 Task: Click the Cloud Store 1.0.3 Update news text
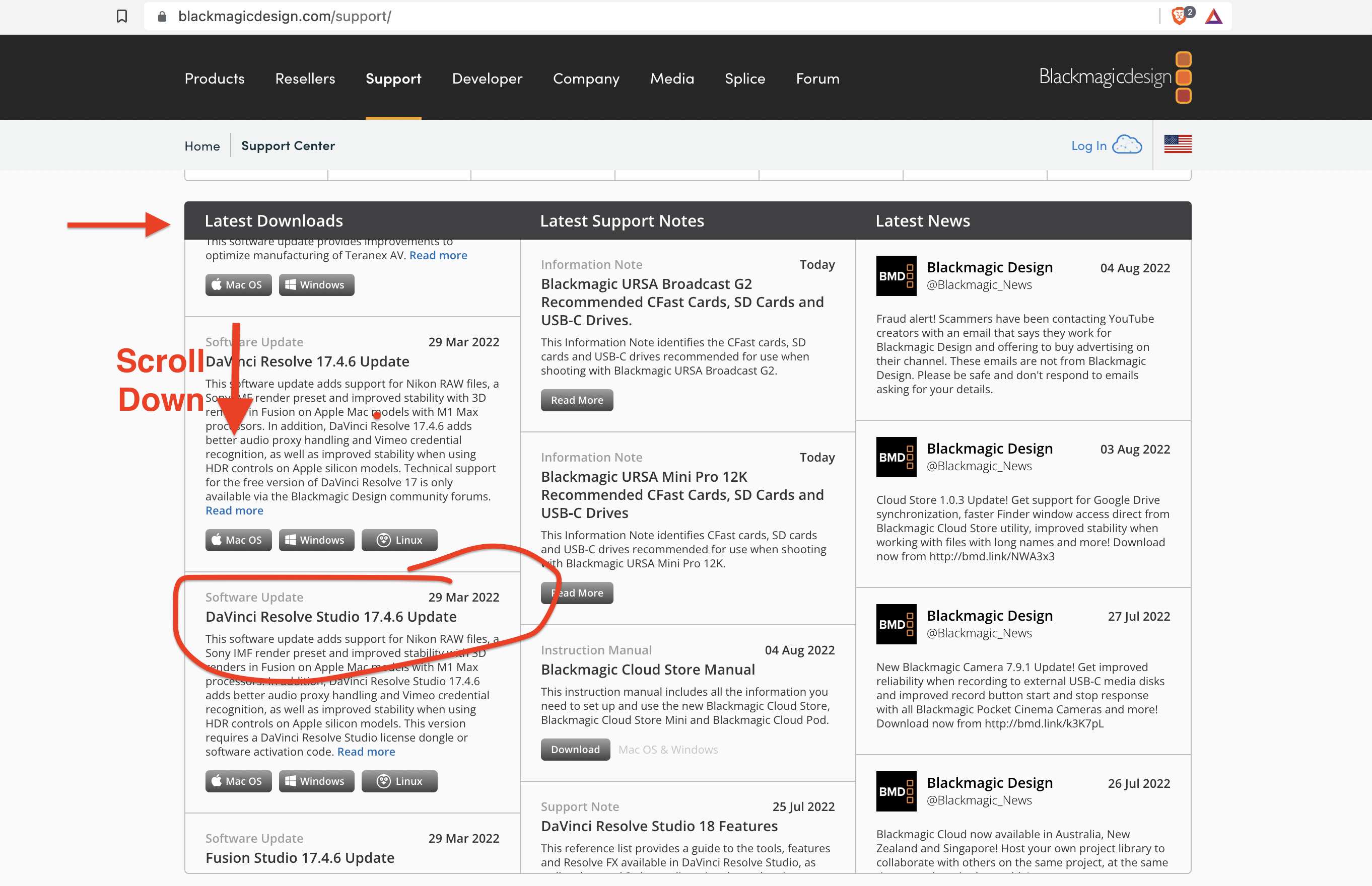1022,528
